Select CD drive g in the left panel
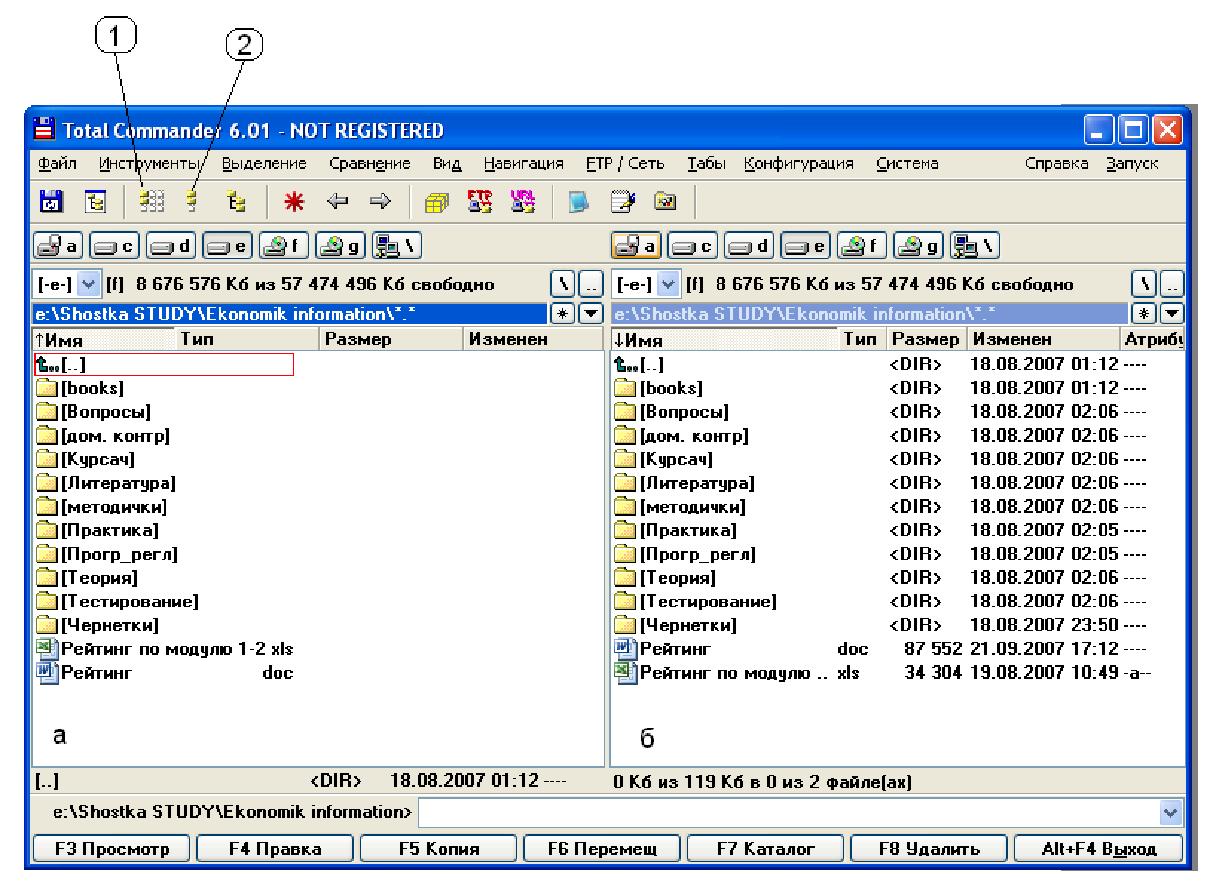The width and height of the screenshot is (1207, 886). [342, 244]
